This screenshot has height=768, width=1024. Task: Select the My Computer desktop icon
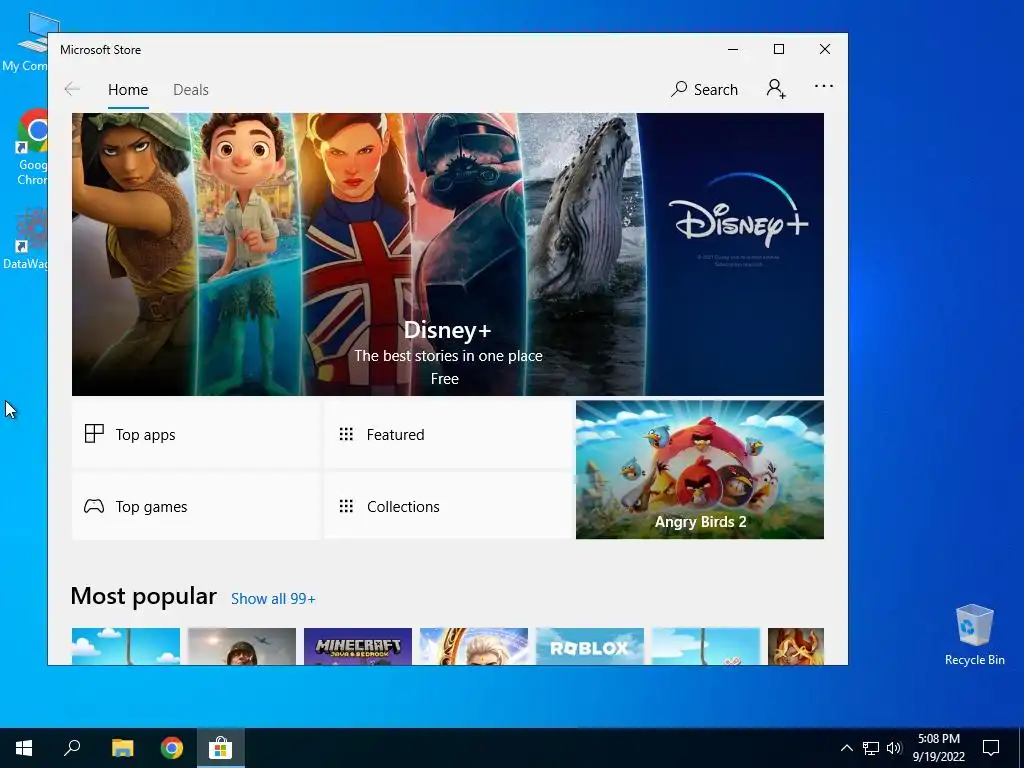pos(26,42)
